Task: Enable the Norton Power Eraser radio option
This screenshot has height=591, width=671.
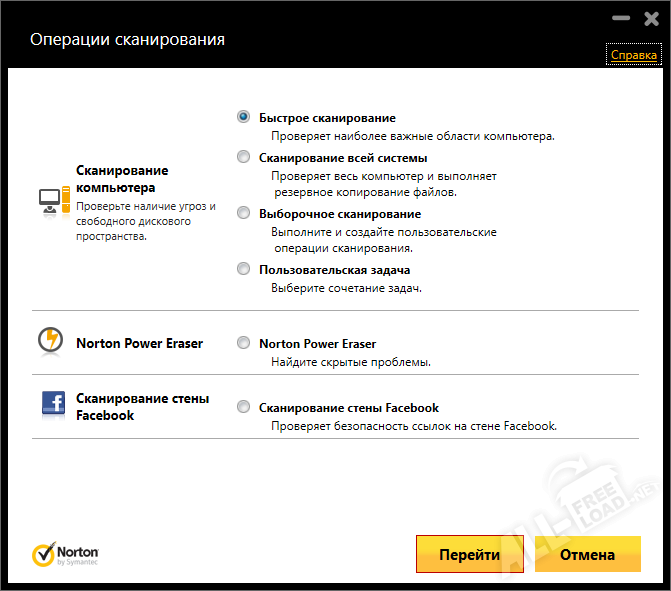Action: [x=243, y=343]
